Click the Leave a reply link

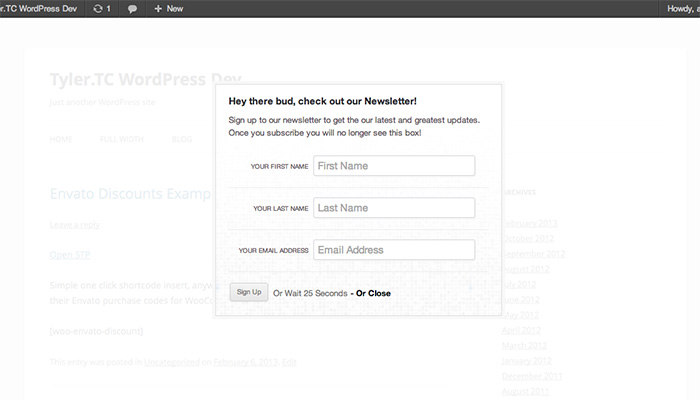tap(75, 225)
